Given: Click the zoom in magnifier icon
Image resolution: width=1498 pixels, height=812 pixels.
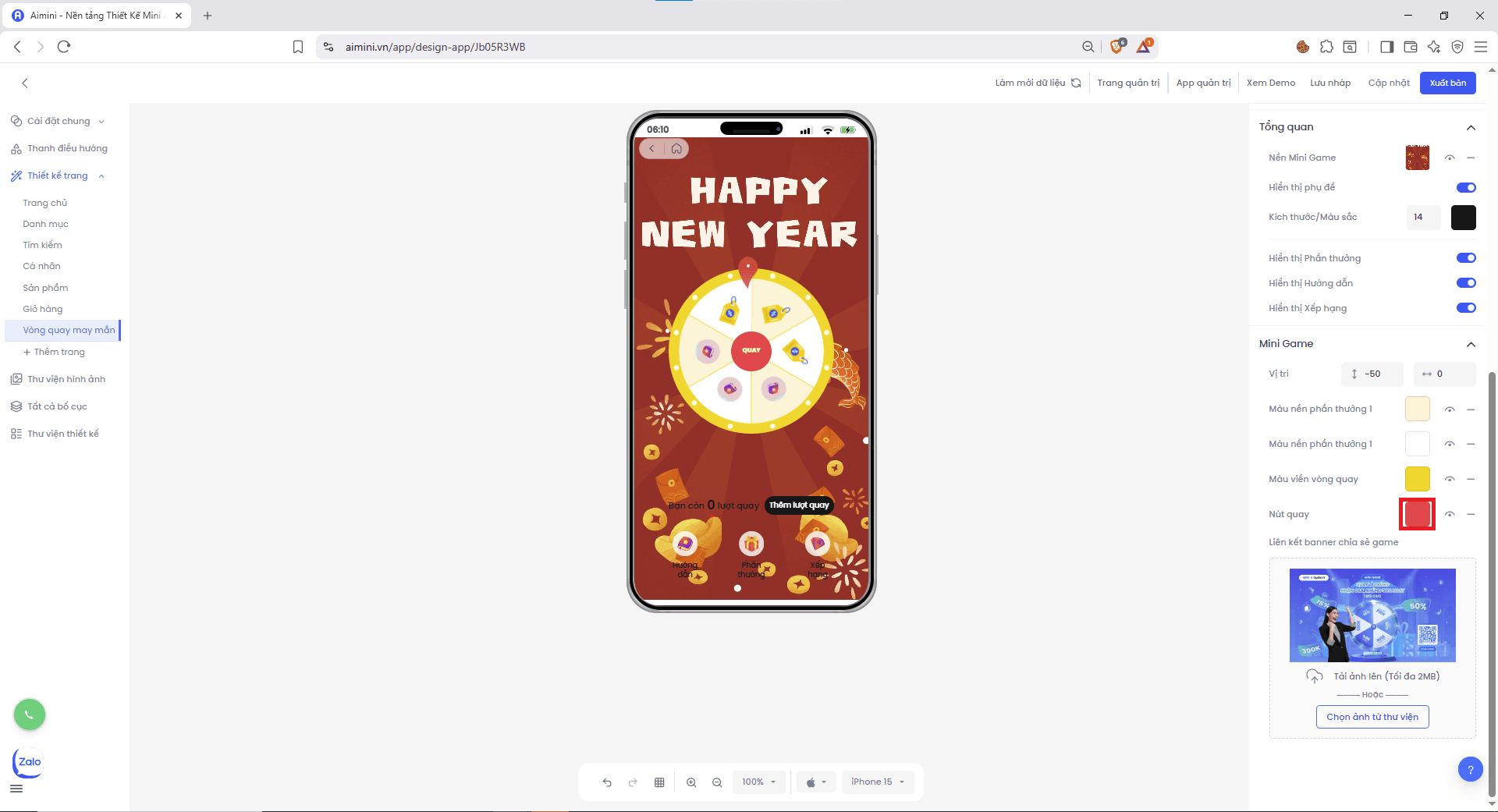Looking at the screenshot, I should (691, 782).
